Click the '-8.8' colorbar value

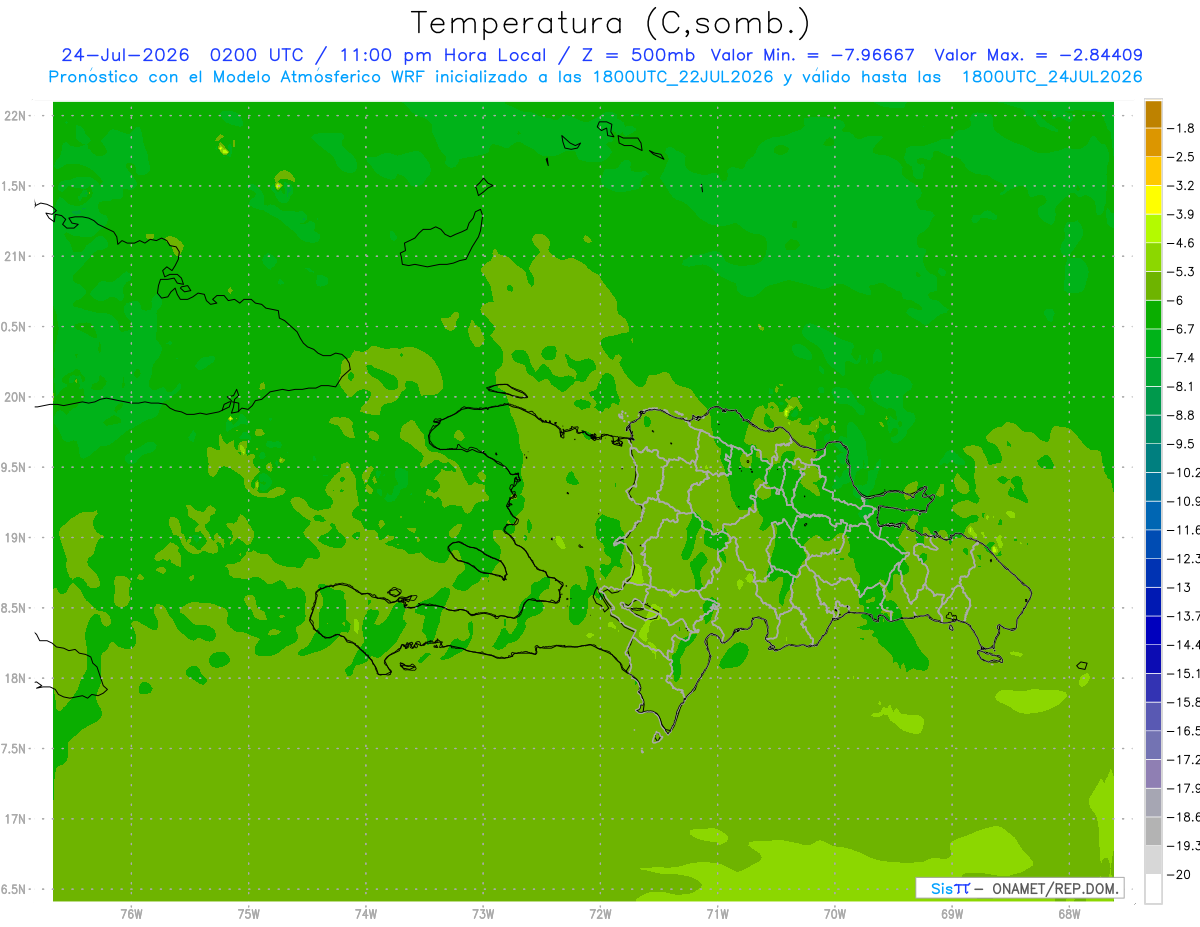click(1183, 414)
